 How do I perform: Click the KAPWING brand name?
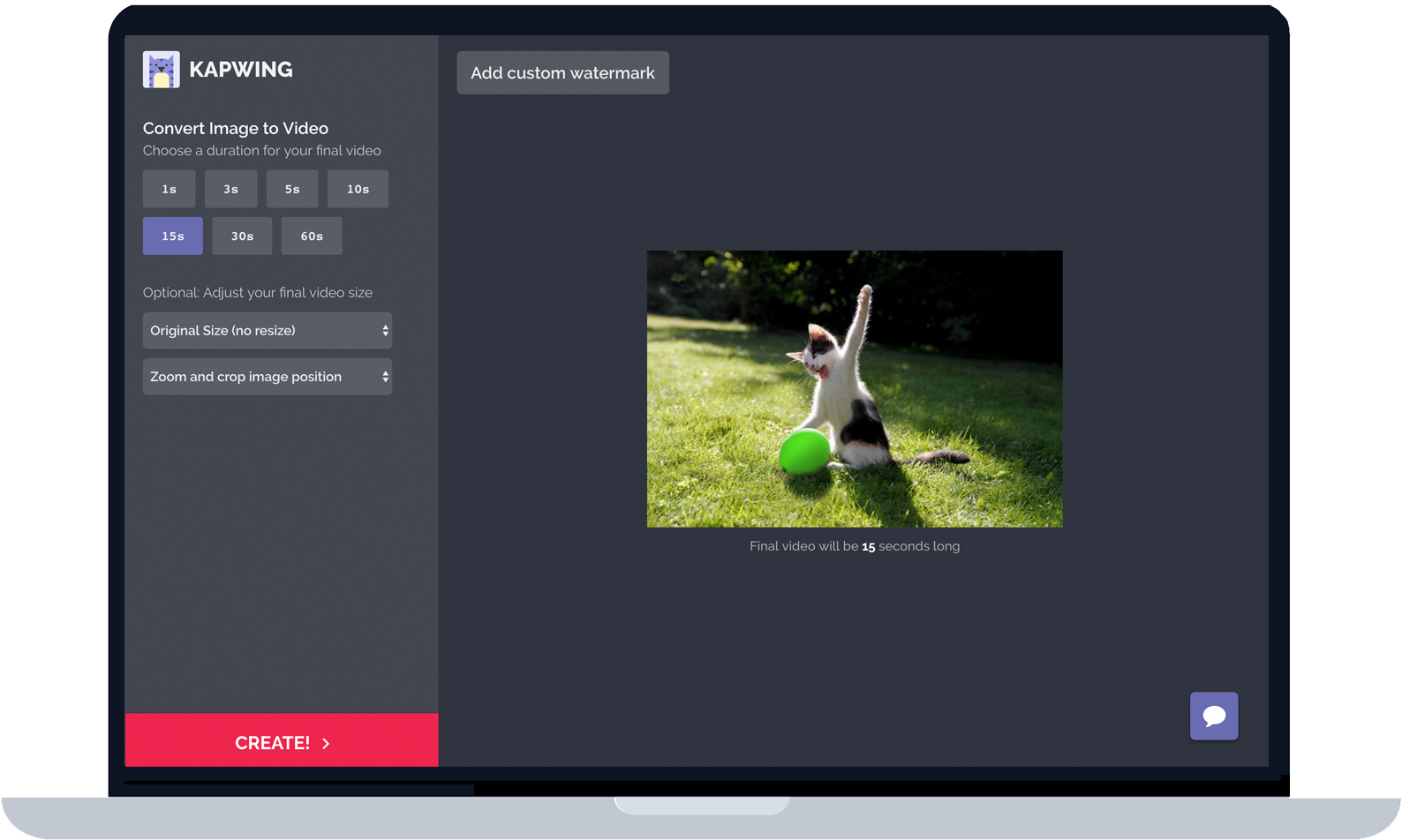pyautogui.click(x=241, y=70)
